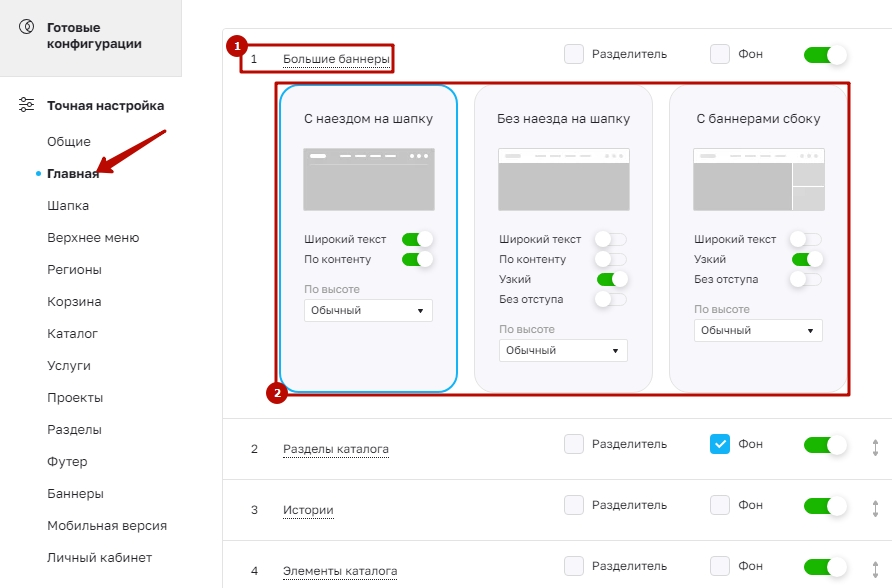The width and height of the screenshot is (892, 588).
Task: Check Разделитель for the Истории row
Action: tap(573, 505)
